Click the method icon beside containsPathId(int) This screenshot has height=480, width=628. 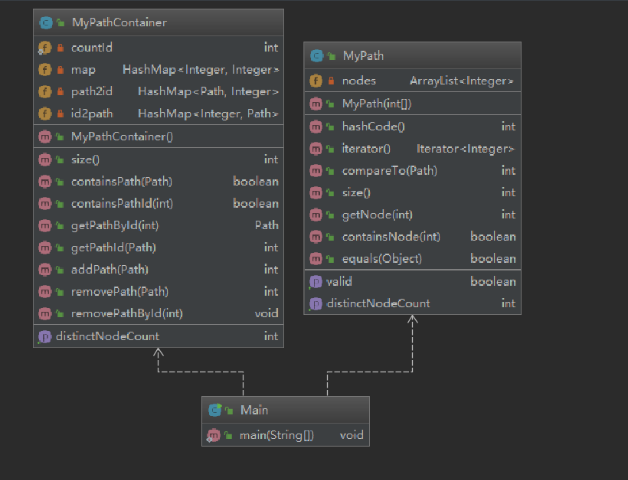(45, 204)
